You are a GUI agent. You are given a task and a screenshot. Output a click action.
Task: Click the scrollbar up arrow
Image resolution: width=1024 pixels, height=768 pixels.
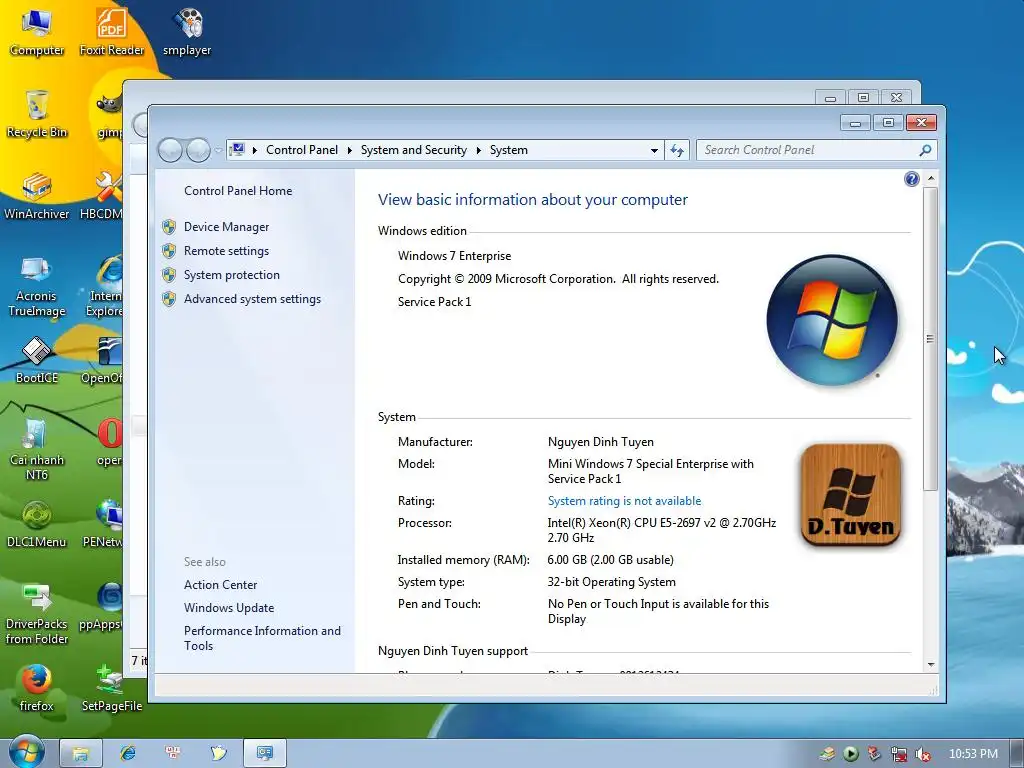[x=931, y=178]
